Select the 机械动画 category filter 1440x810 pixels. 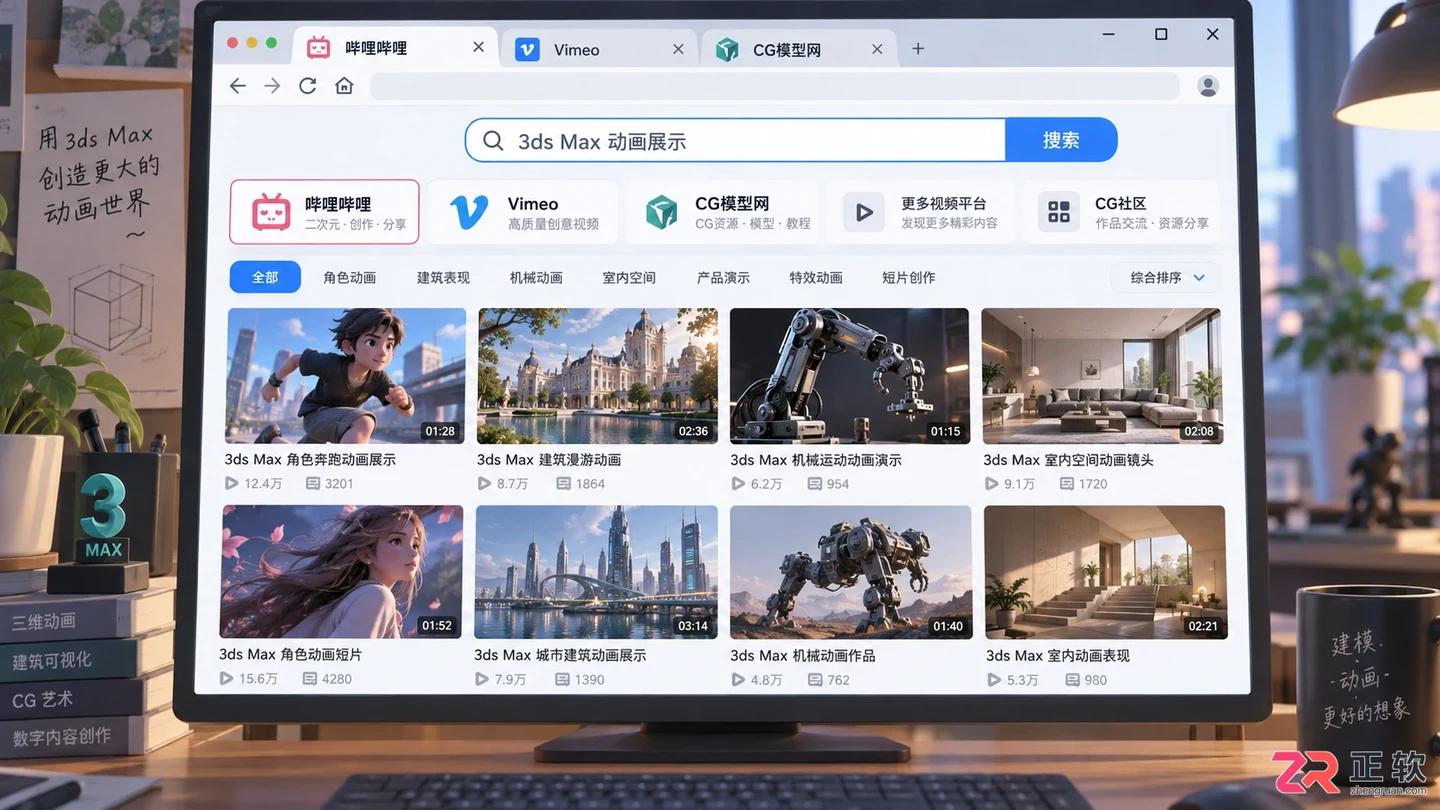[536, 277]
